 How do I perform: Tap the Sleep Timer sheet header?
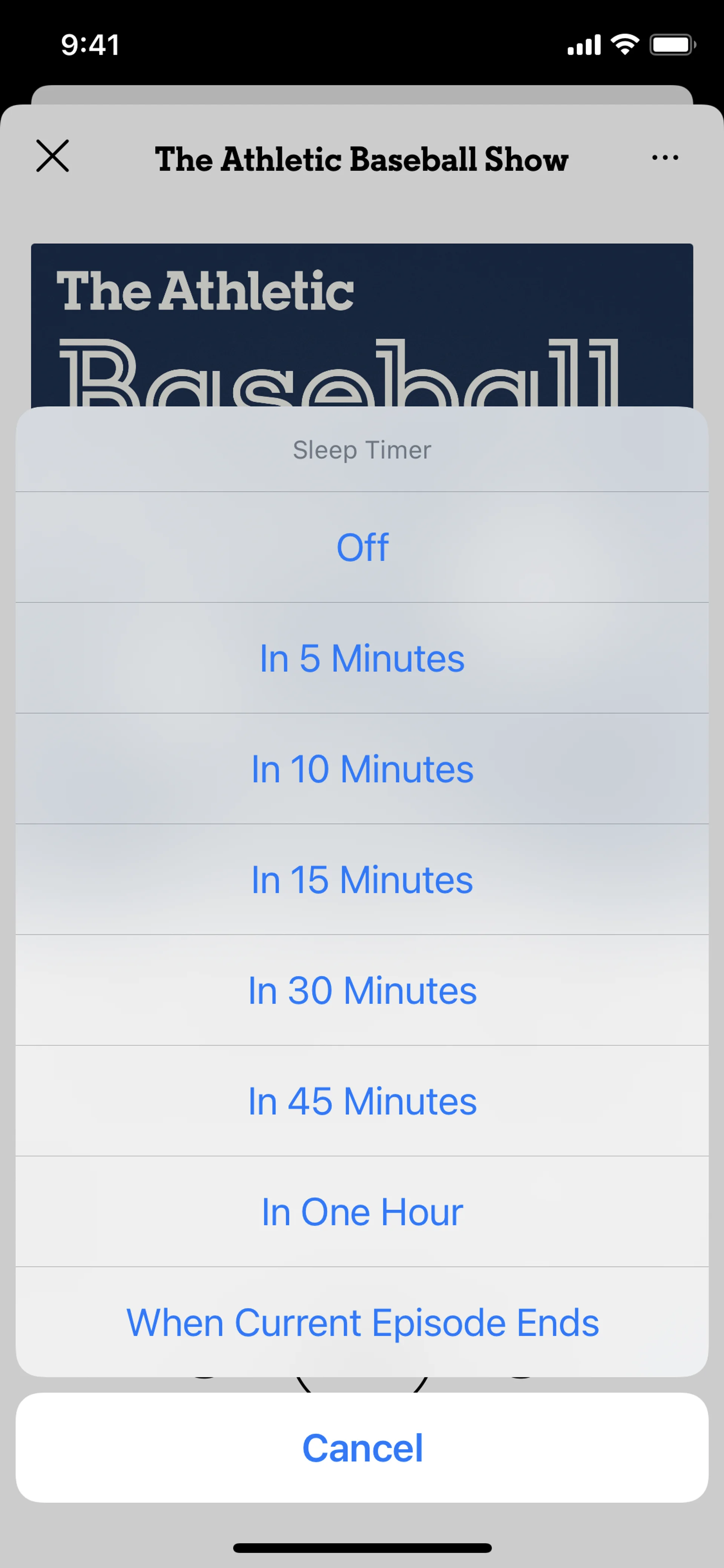pos(362,450)
